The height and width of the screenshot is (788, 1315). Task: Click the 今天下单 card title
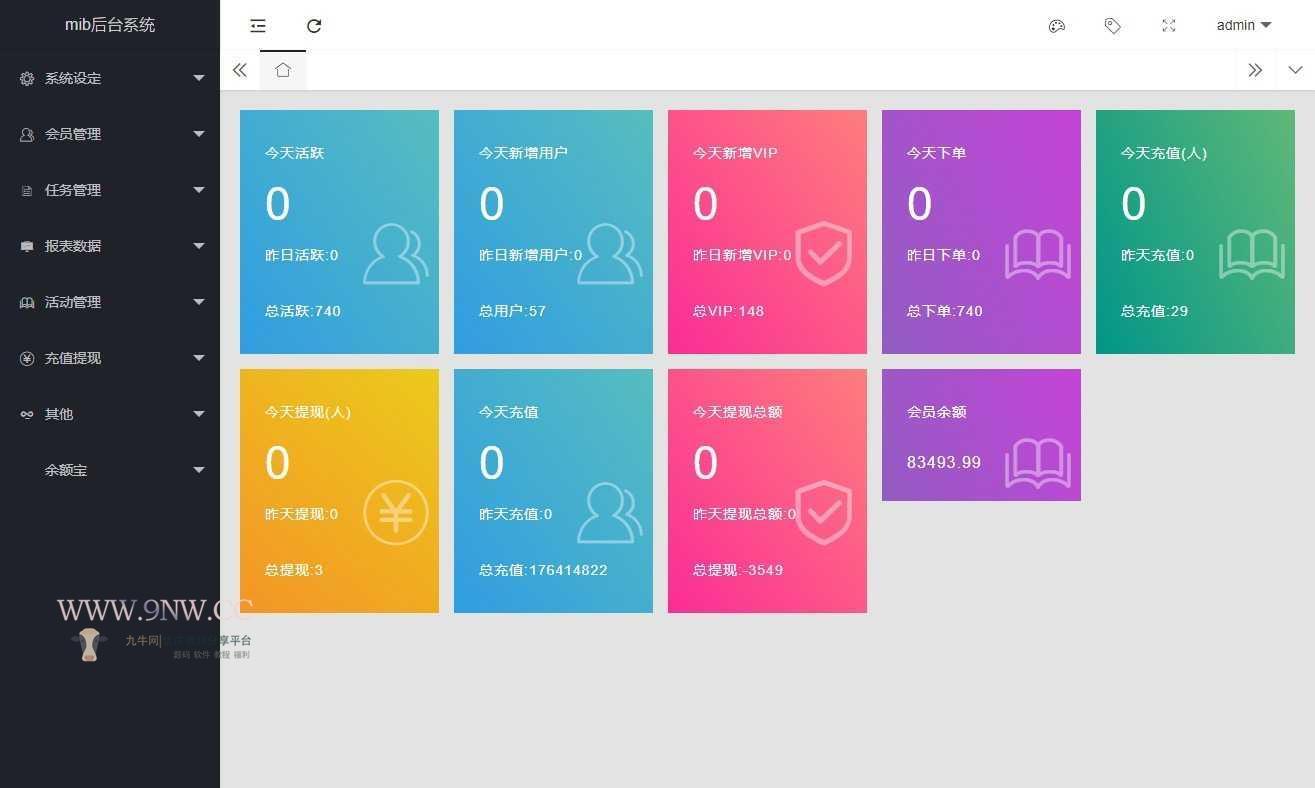(x=937, y=153)
